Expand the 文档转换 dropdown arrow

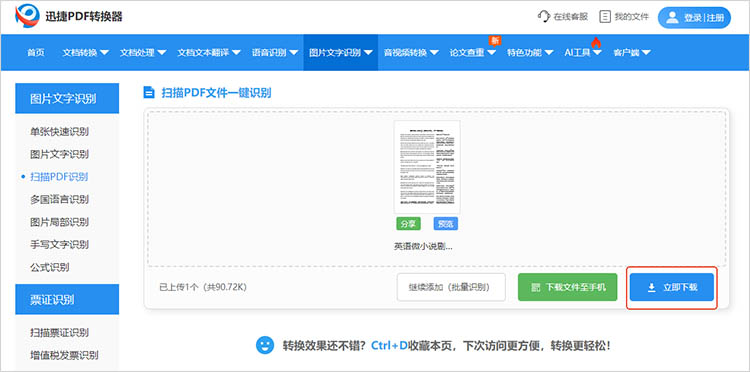[104, 53]
